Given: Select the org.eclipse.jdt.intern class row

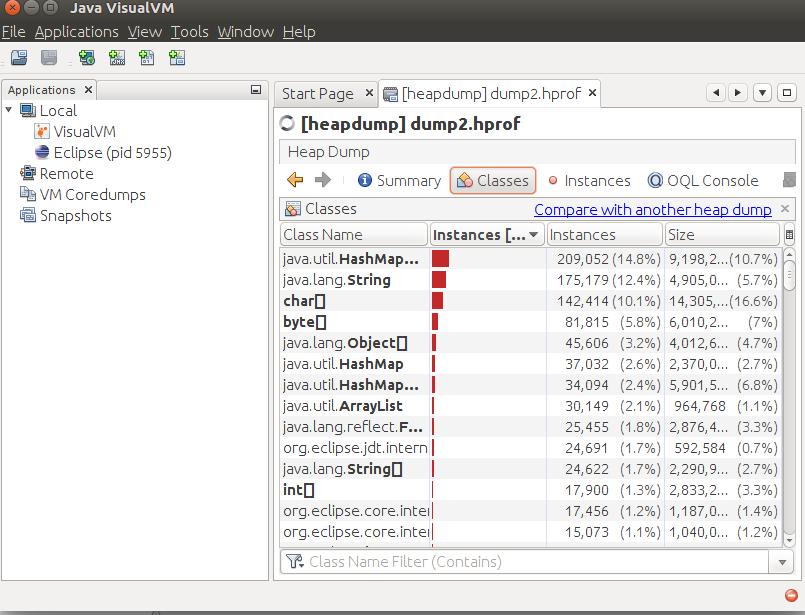Looking at the screenshot, I should [530, 448].
